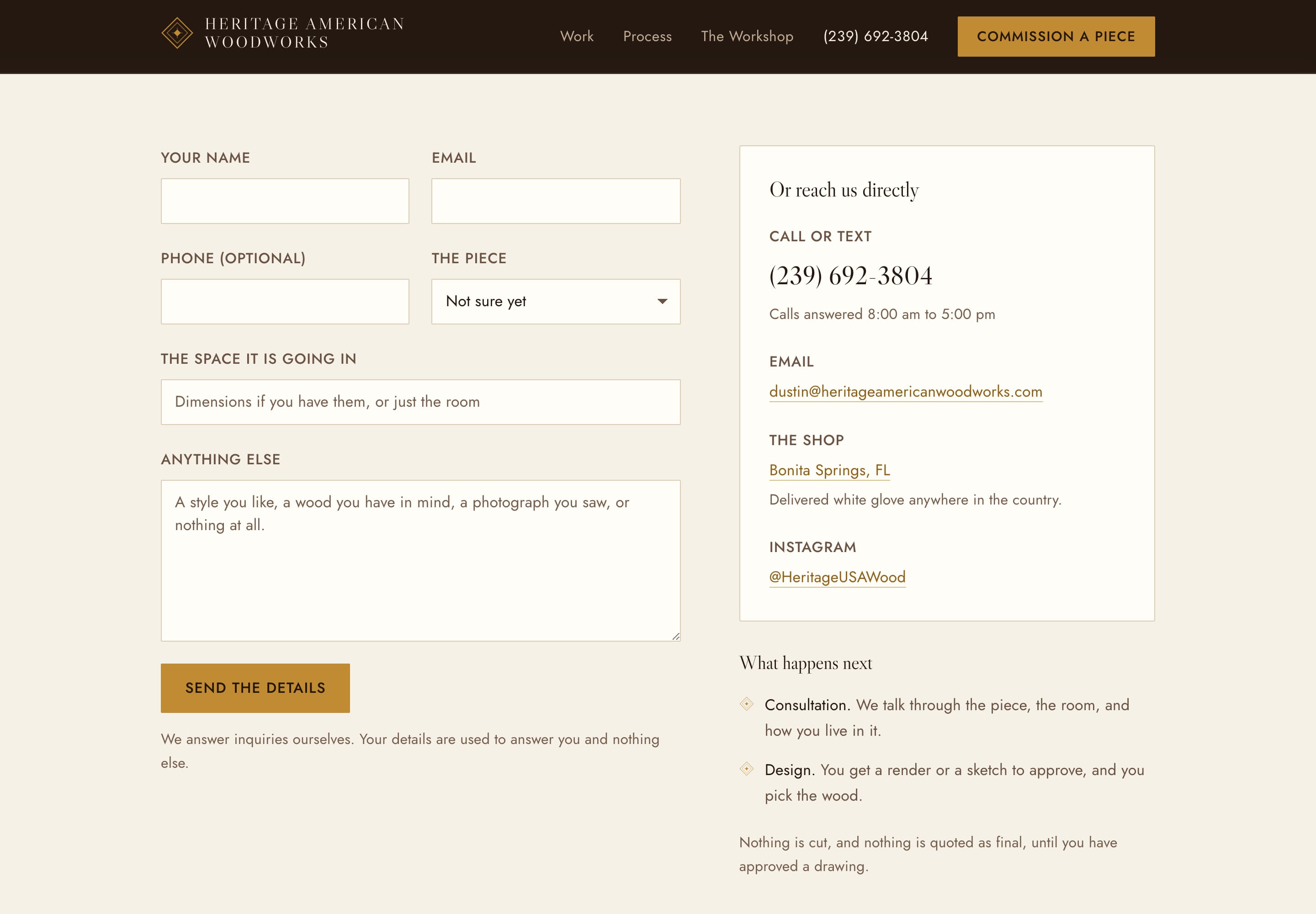Click the 'What happens next' heading

point(806,663)
